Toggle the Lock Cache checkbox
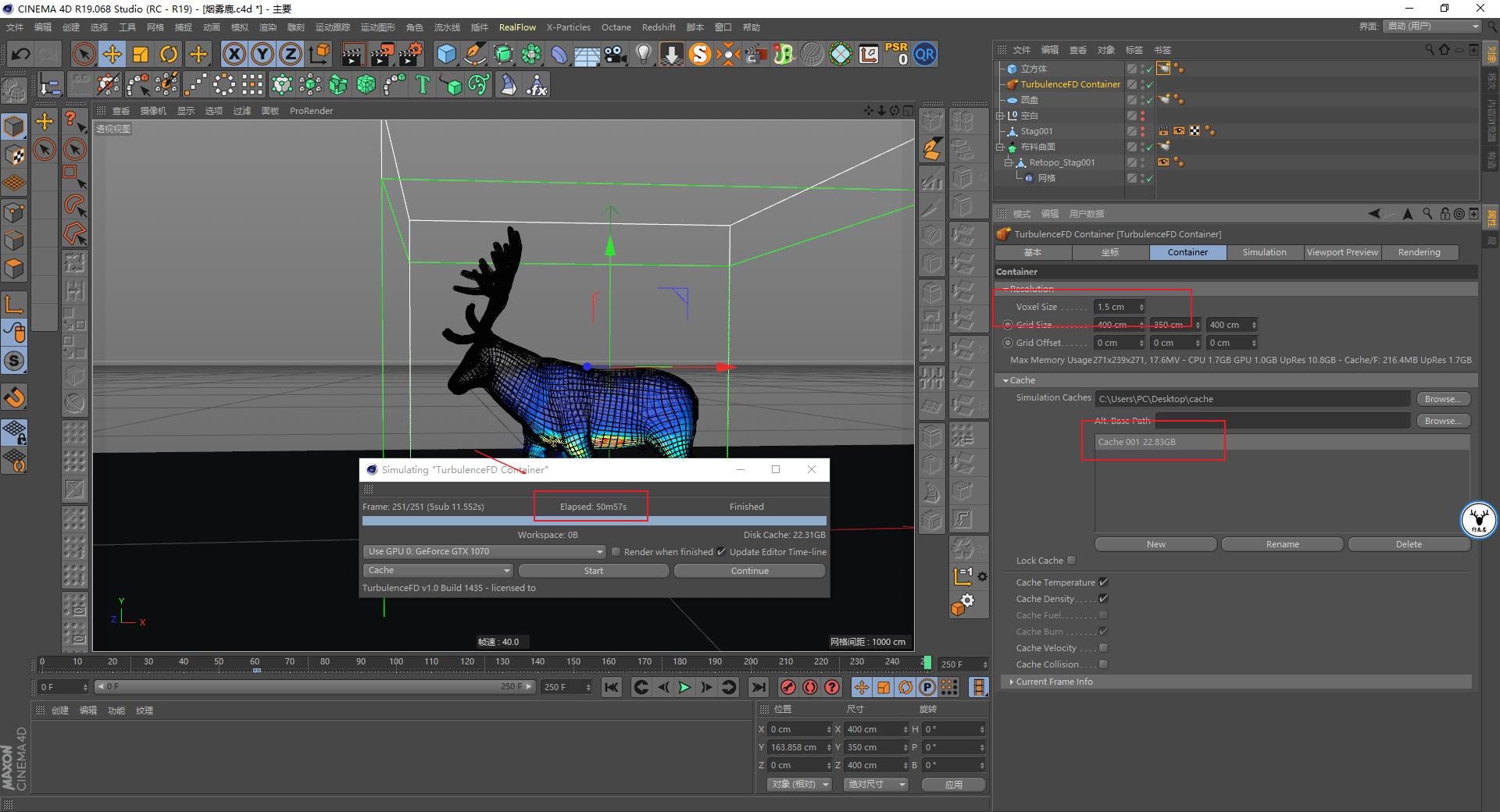Image resolution: width=1500 pixels, height=812 pixels. 1072,560
